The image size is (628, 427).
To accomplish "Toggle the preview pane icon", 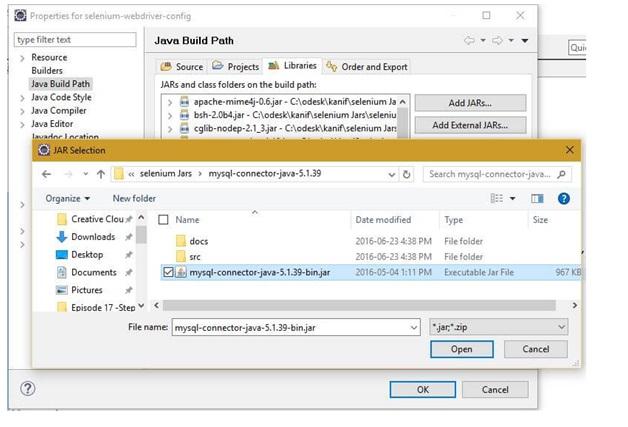I will pyautogui.click(x=537, y=199).
